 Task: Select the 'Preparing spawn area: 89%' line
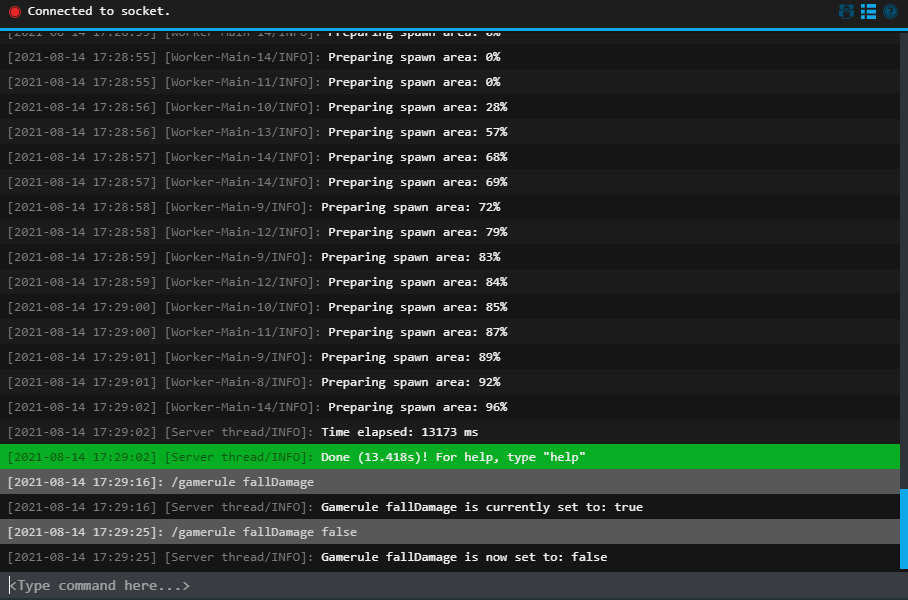[x=450, y=357]
